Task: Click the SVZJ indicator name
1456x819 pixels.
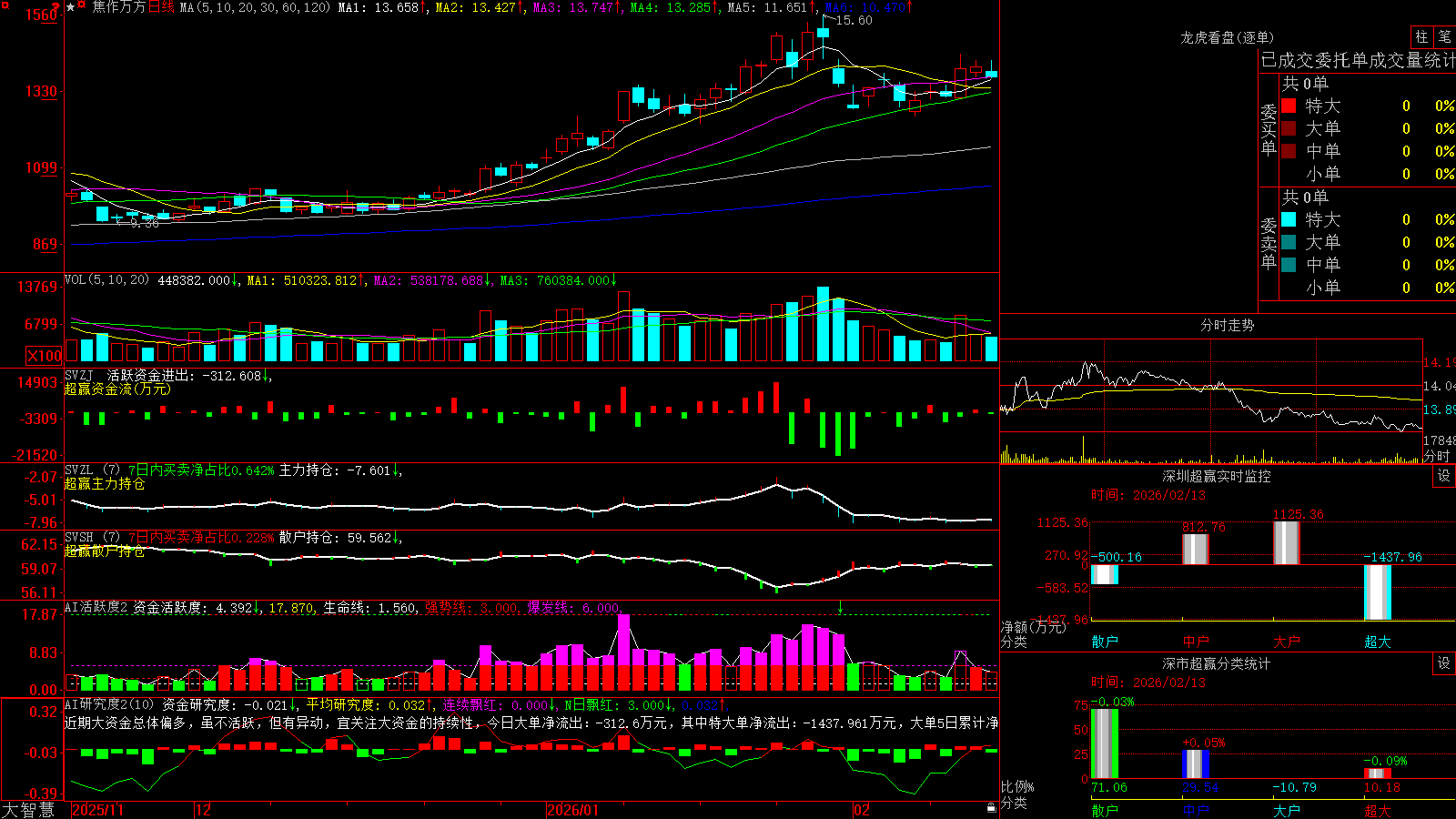Action: [x=79, y=375]
